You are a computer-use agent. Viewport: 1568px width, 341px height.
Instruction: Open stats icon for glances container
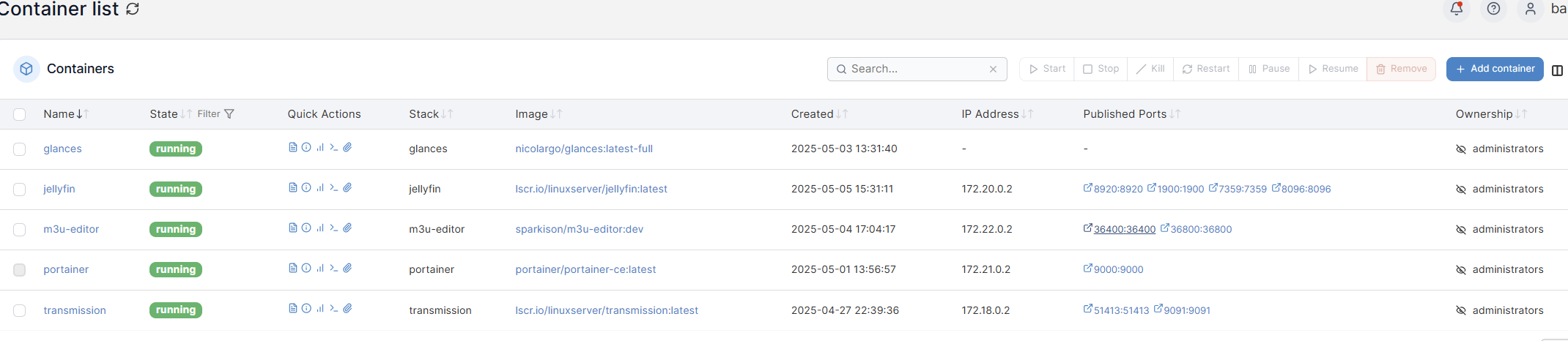point(320,147)
